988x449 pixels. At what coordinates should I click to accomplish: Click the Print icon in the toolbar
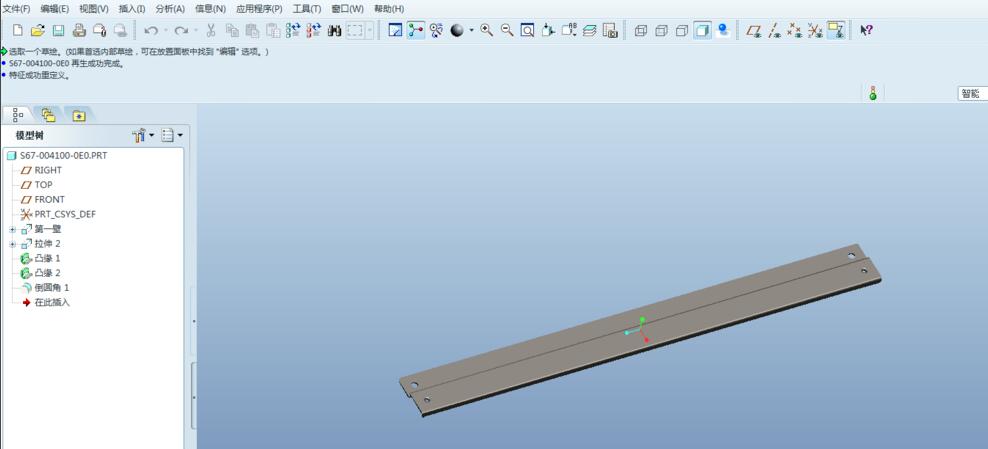click(x=79, y=30)
